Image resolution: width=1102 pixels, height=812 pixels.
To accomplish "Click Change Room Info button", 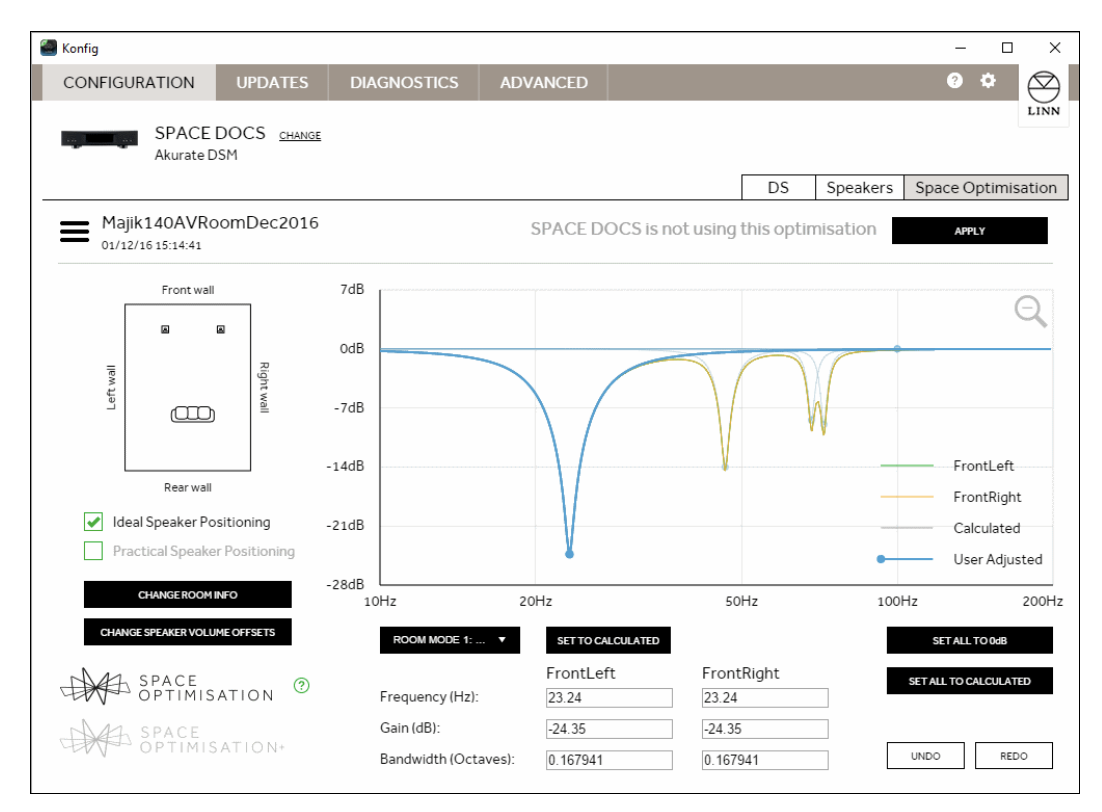I will [x=188, y=595].
